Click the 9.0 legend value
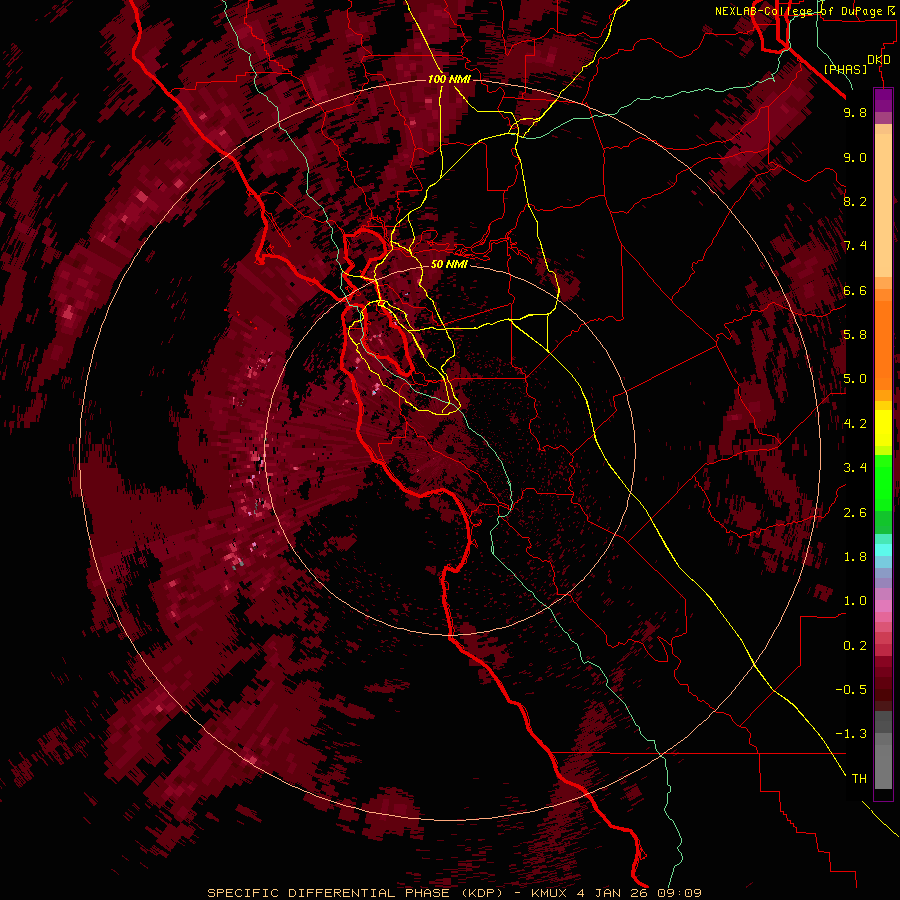Viewport: 900px width, 900px height. (855, 157)
